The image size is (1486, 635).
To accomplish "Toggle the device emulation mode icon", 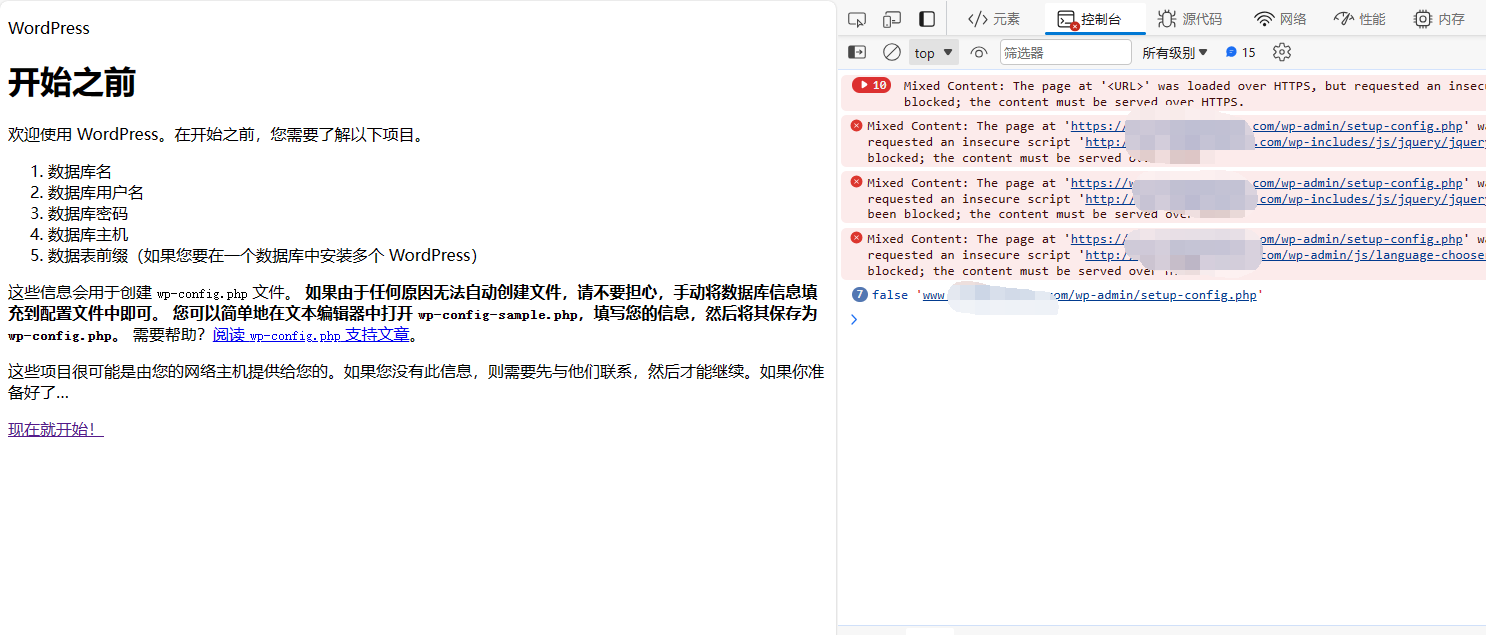I will 891,18.
